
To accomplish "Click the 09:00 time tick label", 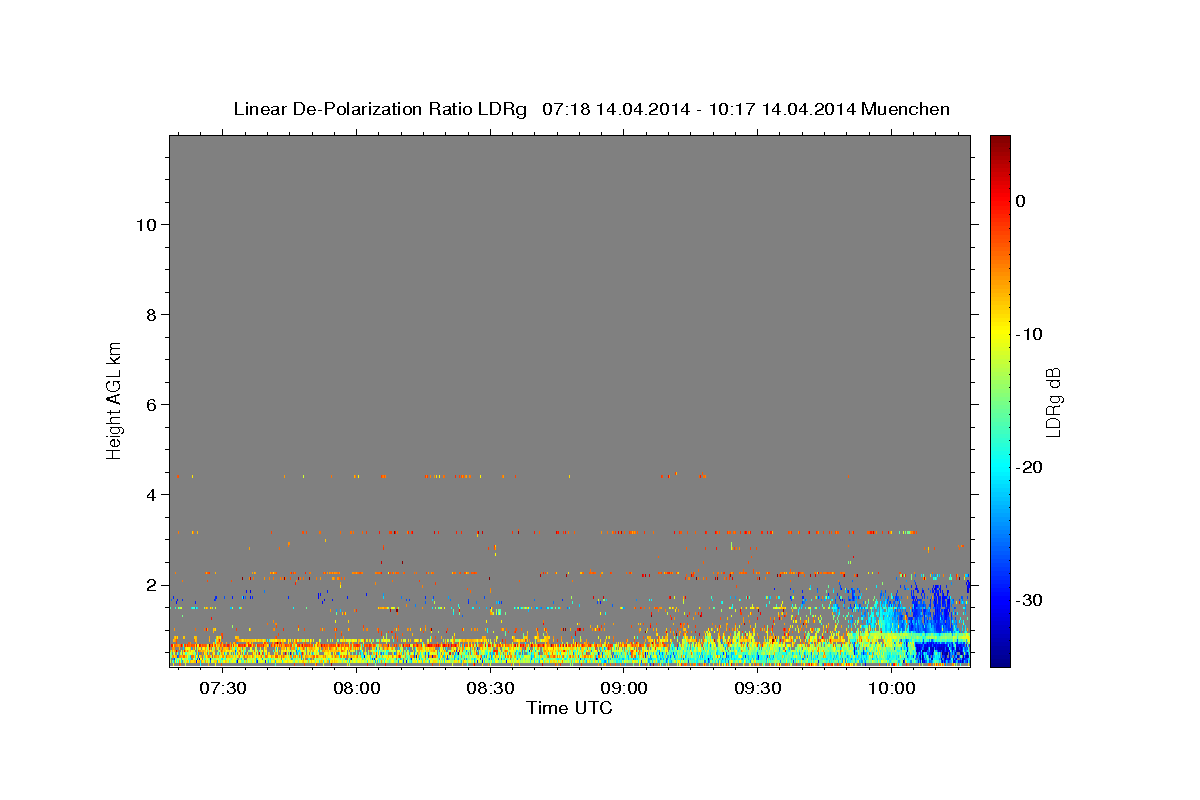I will pos(624,688).
